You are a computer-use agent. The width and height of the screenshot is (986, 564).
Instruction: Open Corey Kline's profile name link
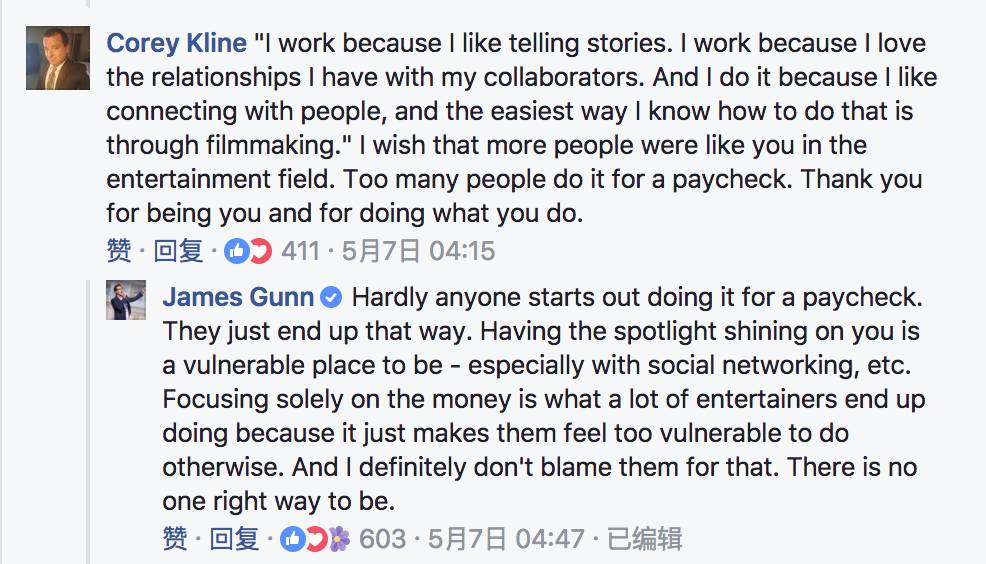(x=177, y=44)
